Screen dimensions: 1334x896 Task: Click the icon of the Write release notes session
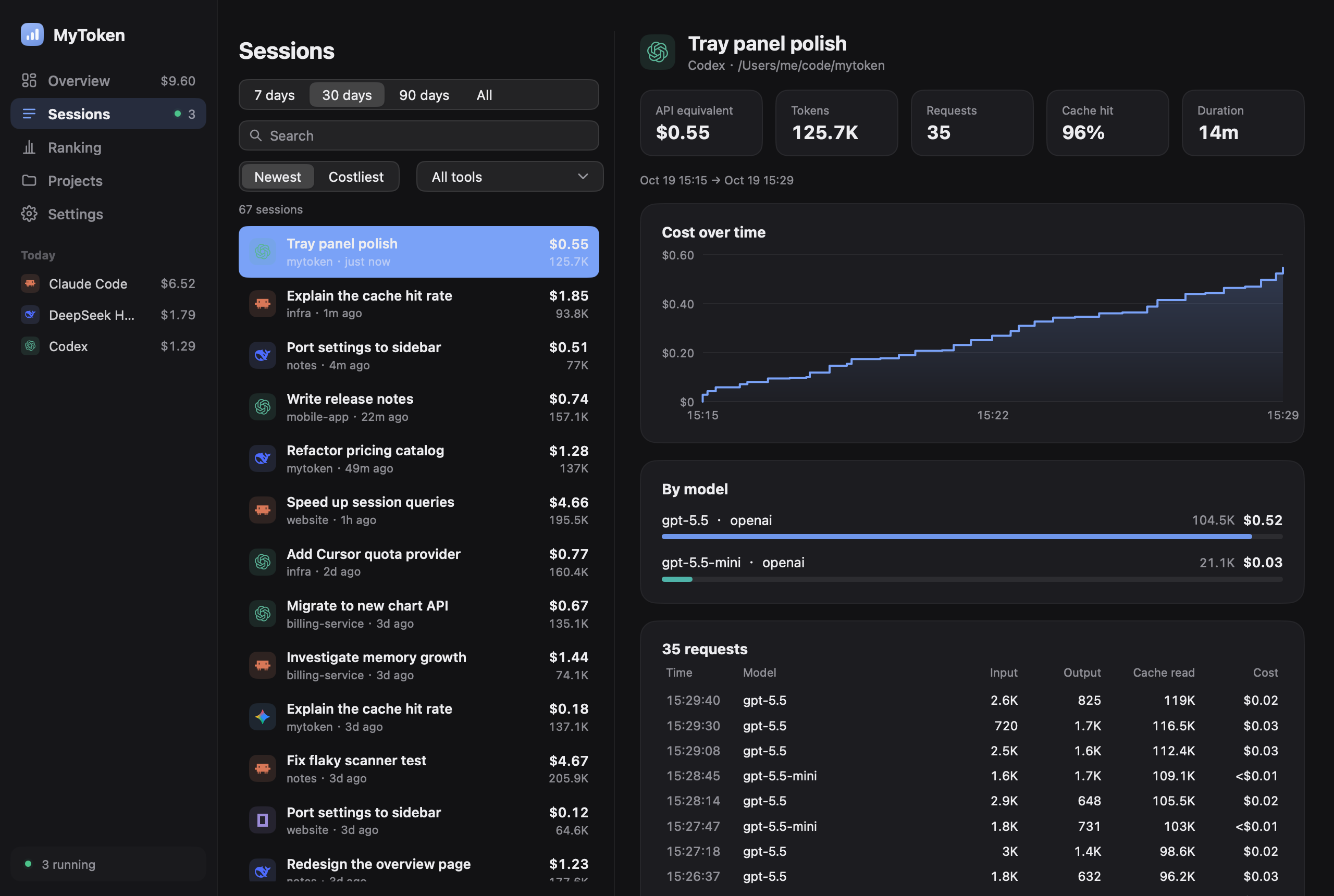coord(262,407)
